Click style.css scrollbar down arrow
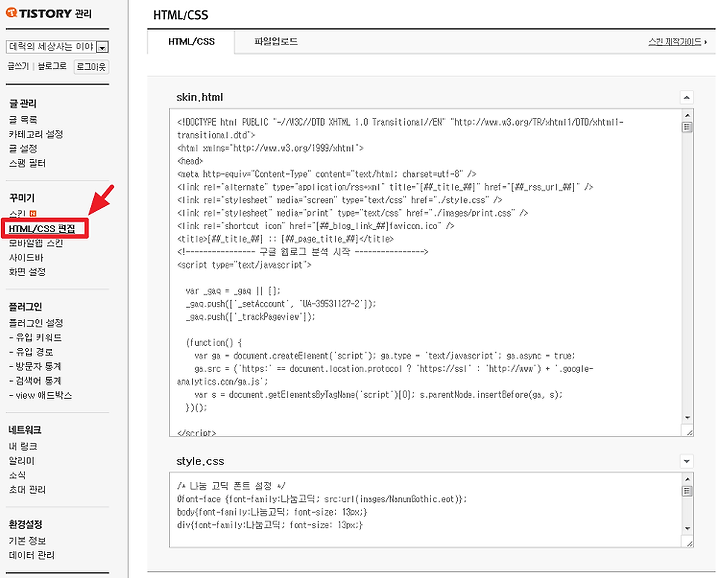The width and height of the screenshot is (720, 578). (x=687, y=528)
